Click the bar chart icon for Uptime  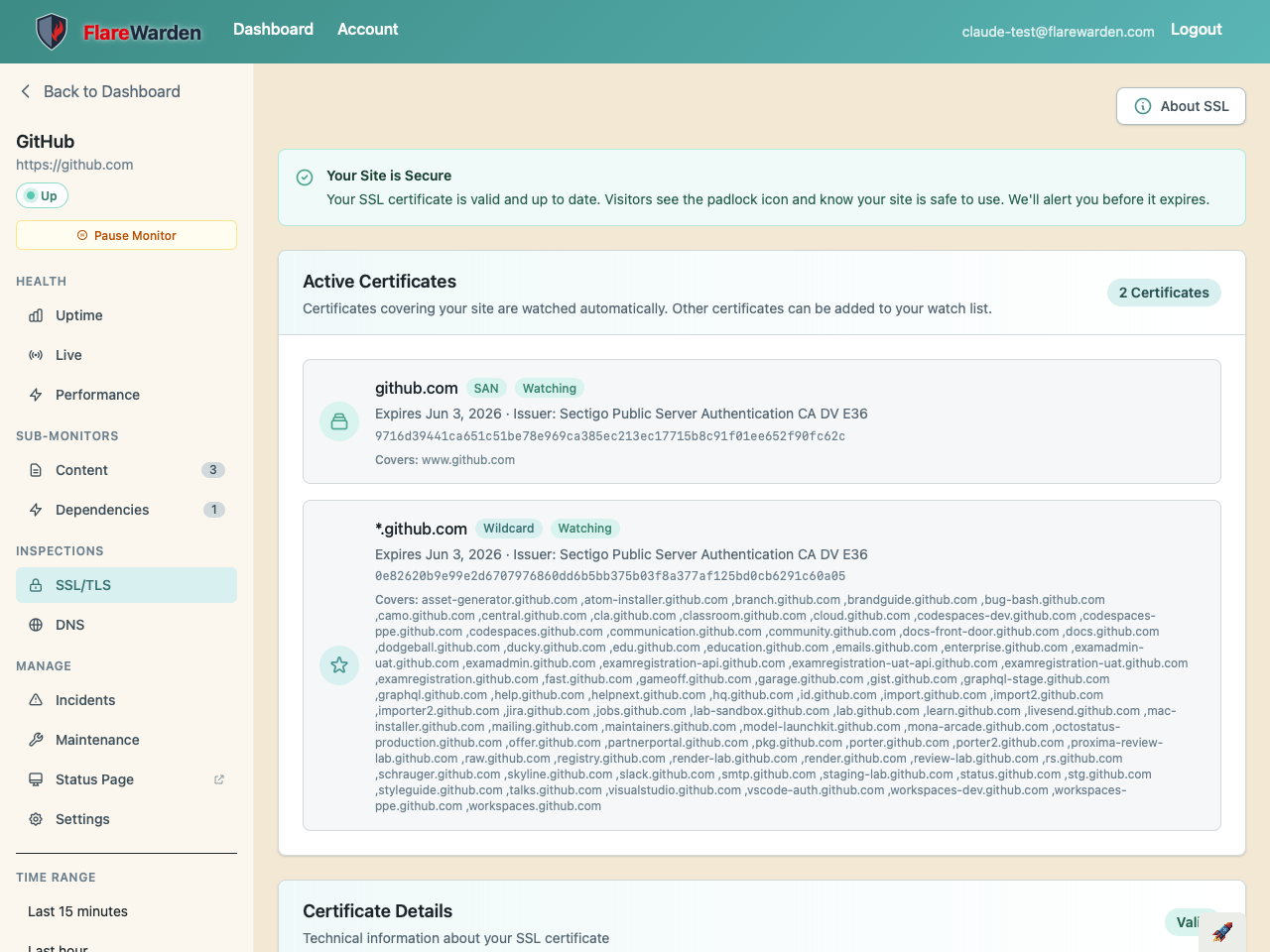36,315
